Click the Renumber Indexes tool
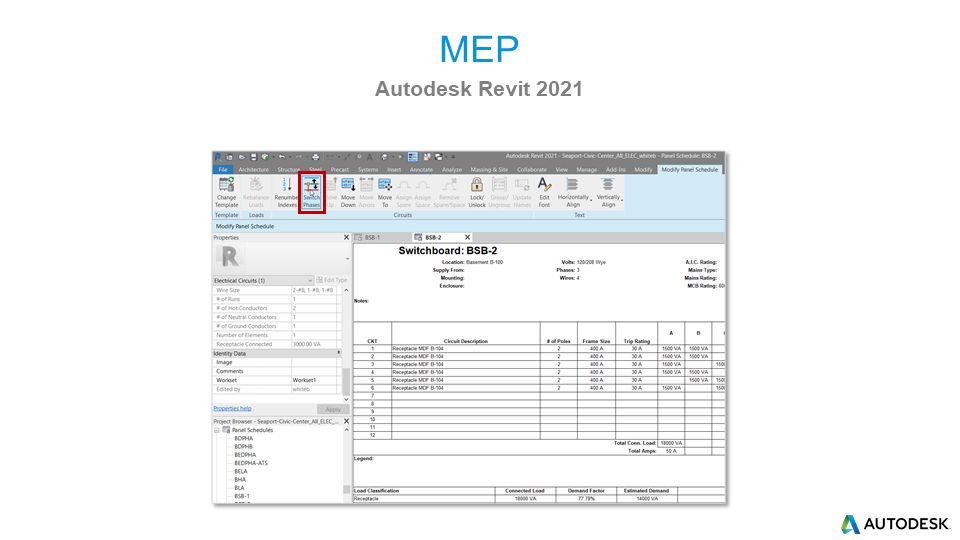This screenshot has width=960, height=540. 286,192
